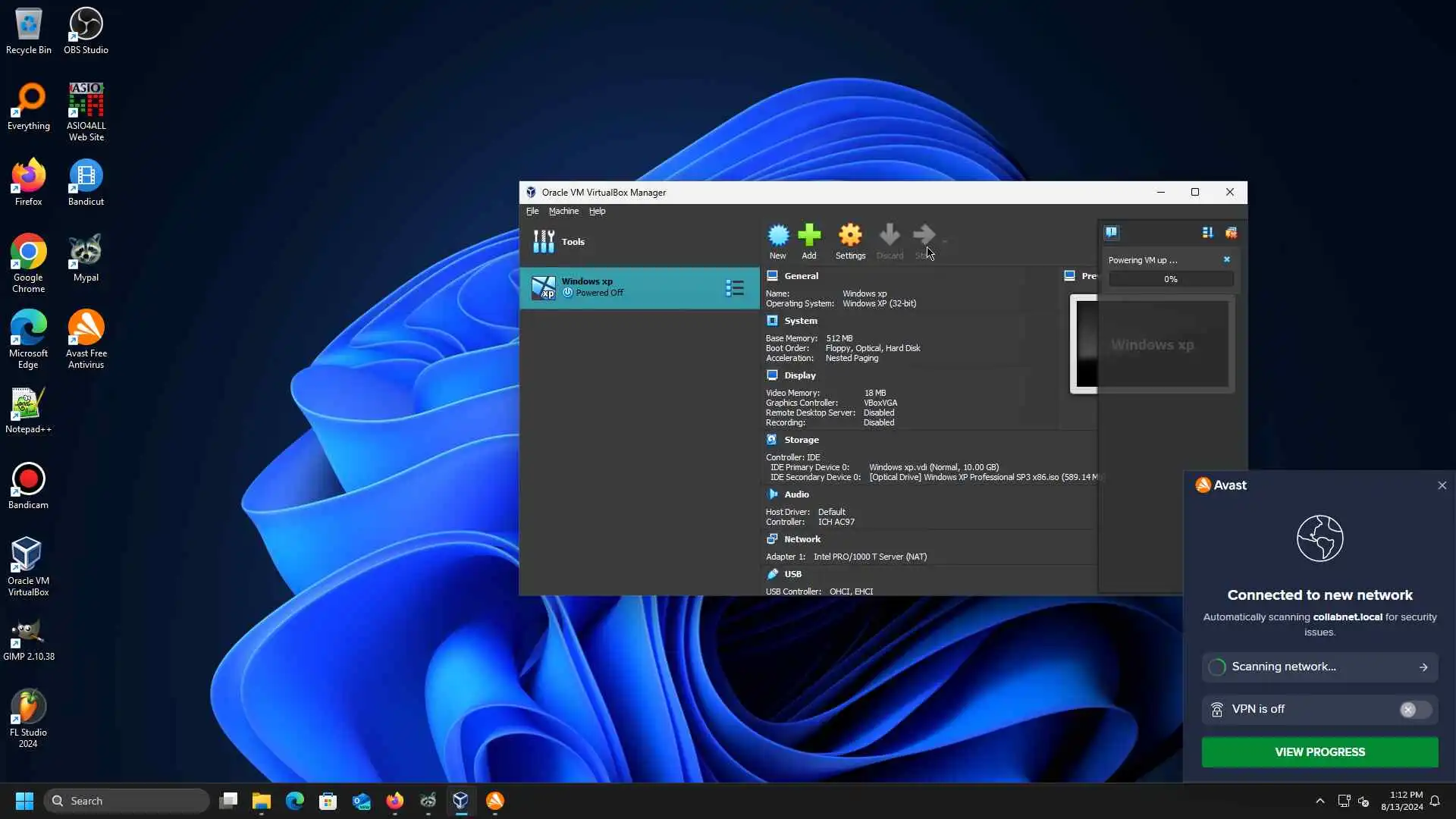Click the New virtual machine icon
Image resolution: width=1456 pixels, height=819 pixels.
coord(777,235)
